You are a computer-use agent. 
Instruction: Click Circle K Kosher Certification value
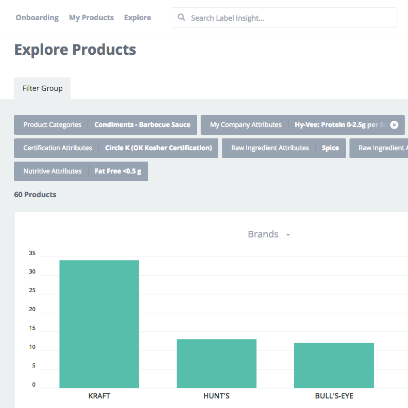point(159,148)
